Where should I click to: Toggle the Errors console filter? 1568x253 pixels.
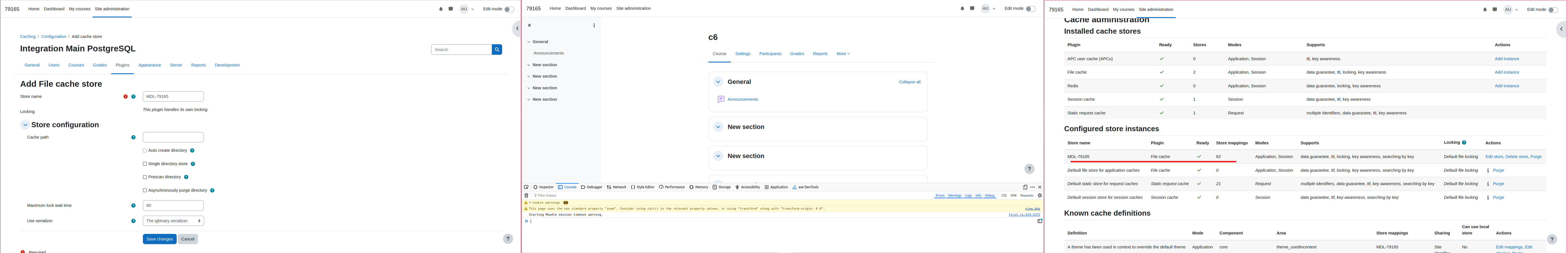pos(940,196)
